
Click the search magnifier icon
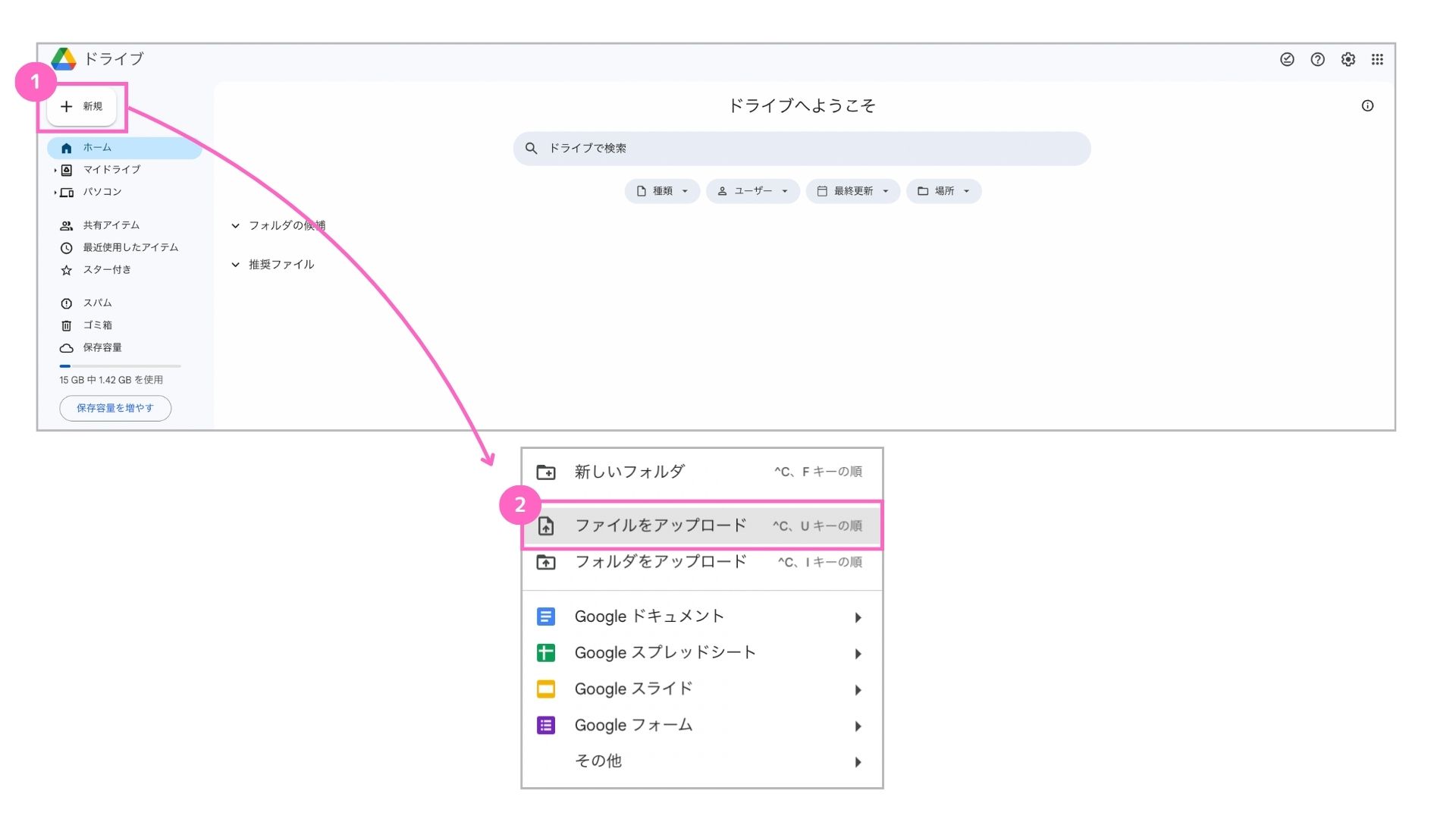point(531,149)
